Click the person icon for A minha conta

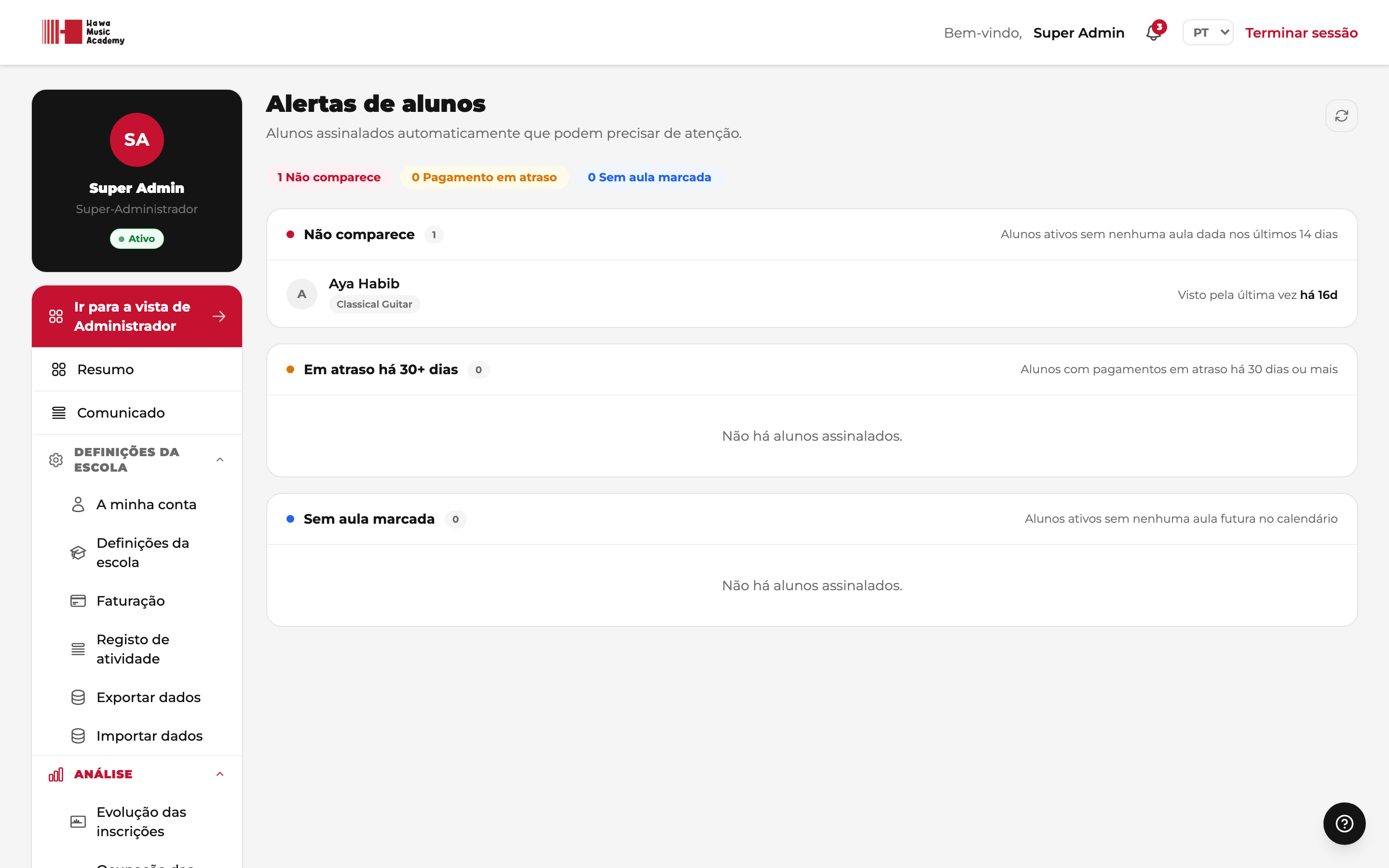[x=78, y=504]
